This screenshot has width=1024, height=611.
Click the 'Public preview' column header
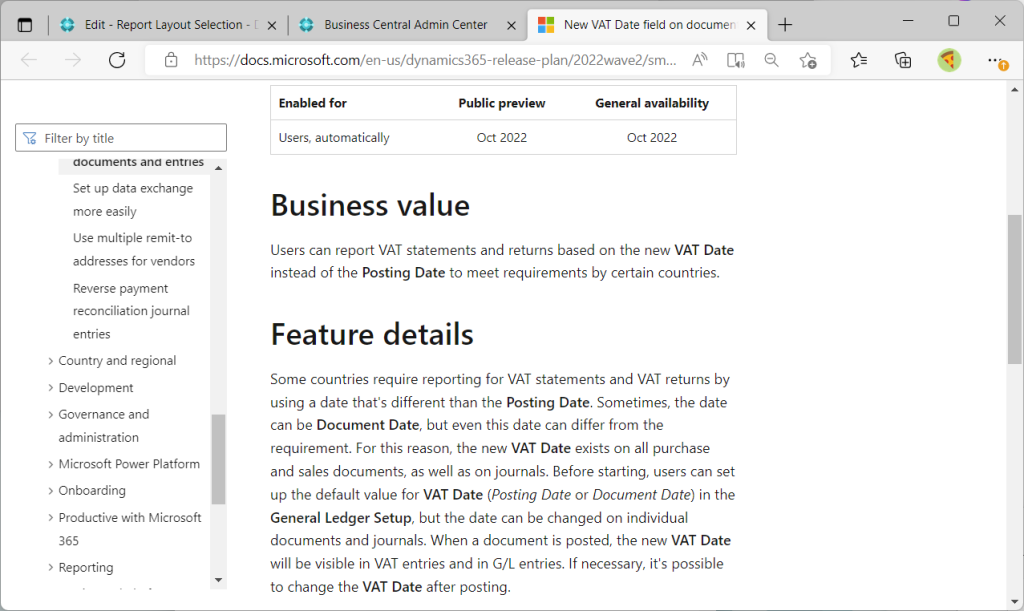coord(502,103)
